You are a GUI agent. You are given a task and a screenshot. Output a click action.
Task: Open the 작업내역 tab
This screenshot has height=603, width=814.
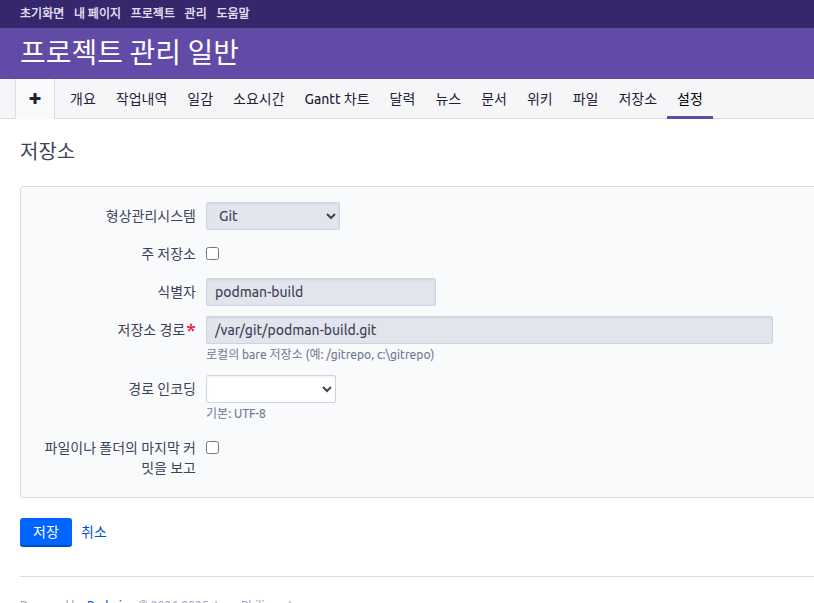tap(141, 99)
